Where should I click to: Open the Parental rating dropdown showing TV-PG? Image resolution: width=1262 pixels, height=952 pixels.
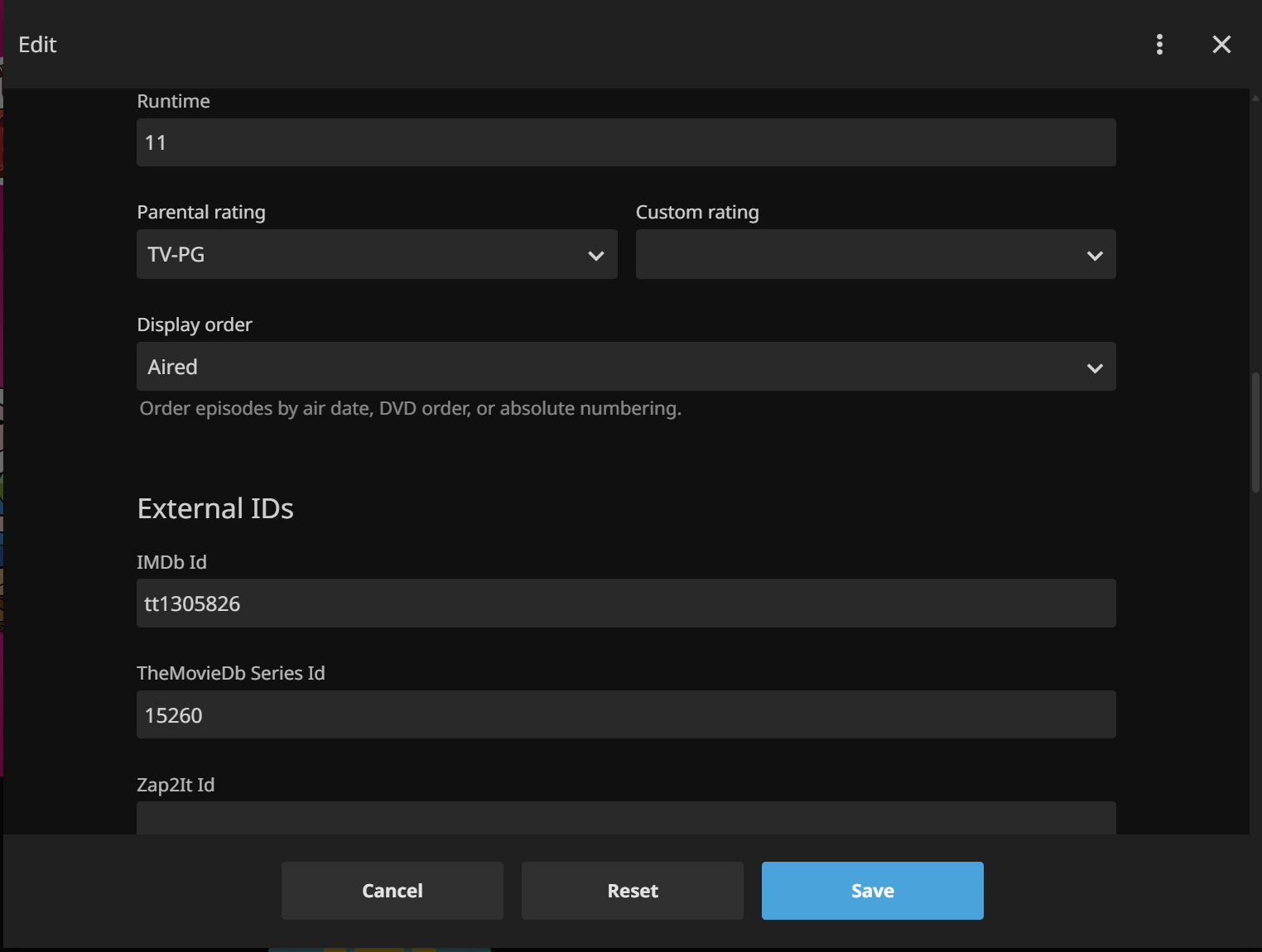(364, 254)
